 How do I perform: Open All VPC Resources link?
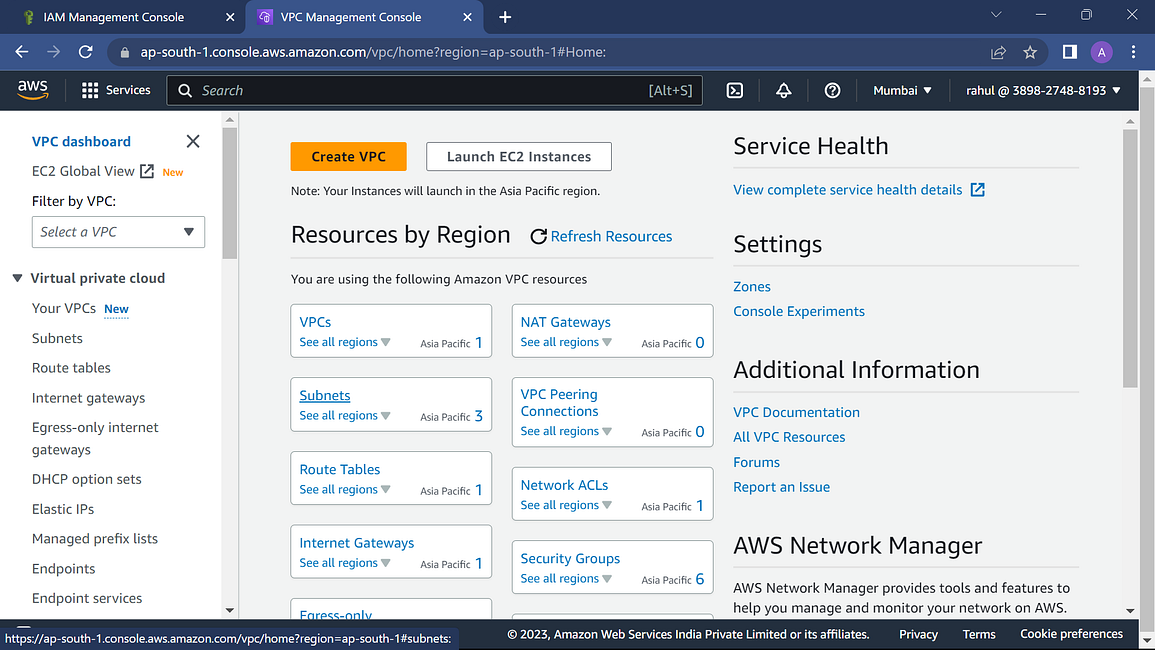point(789,437)
